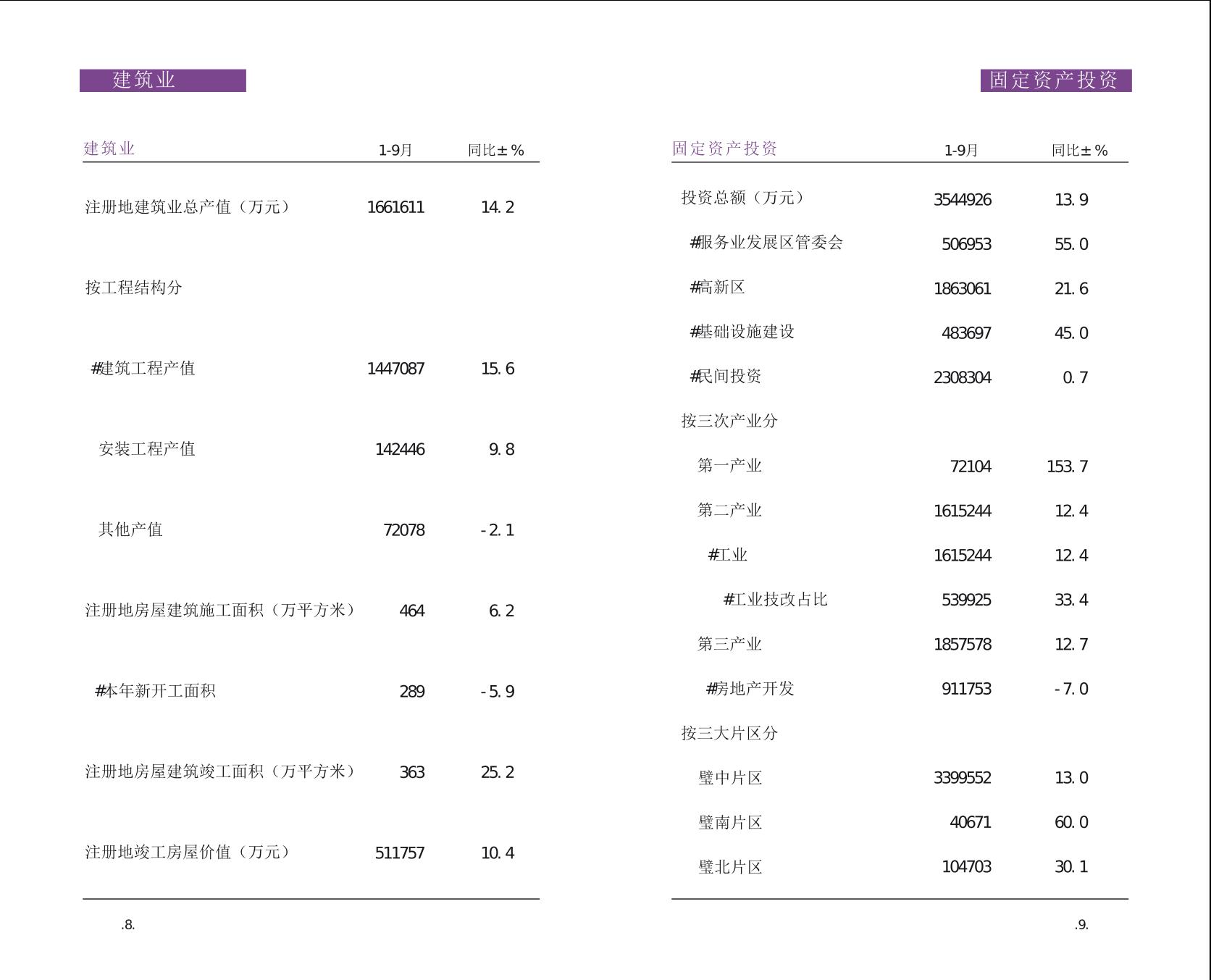Image resolution: width=1211 pixels, height=980 pixels.
Task: Select percentage 0.7
Action: click(1075, 378)
